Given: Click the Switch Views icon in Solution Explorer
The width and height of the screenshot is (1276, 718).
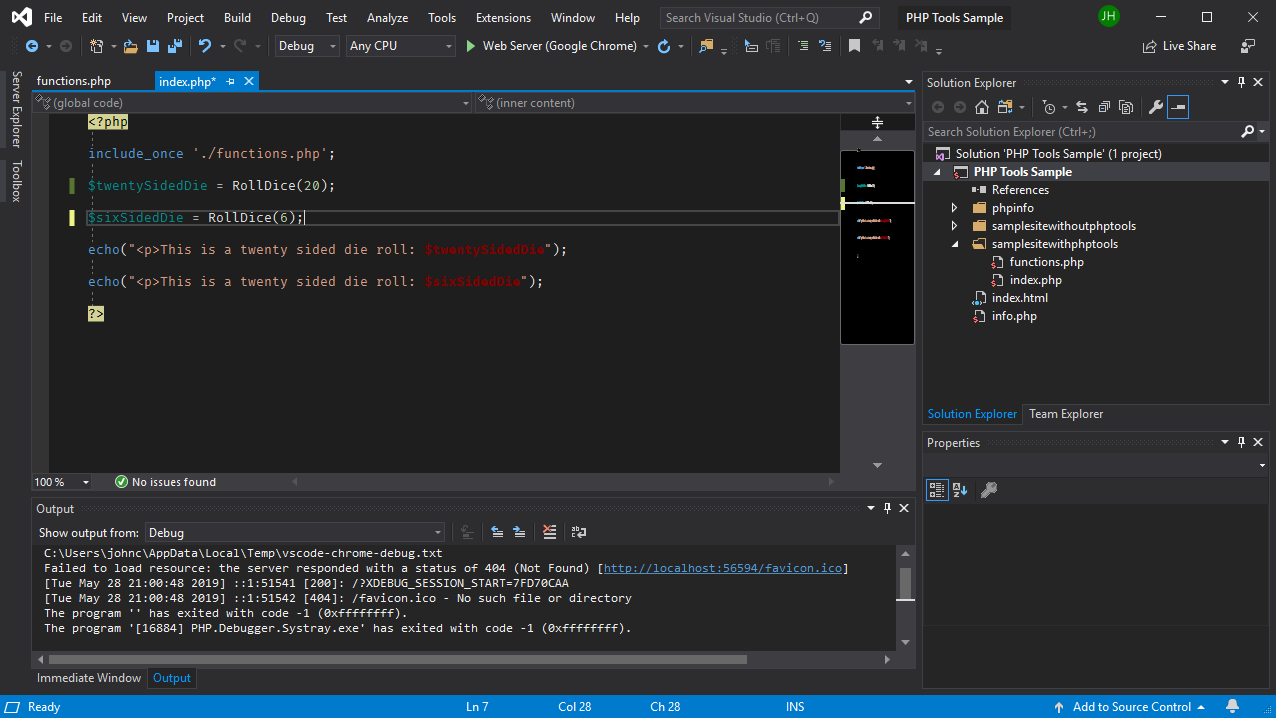Looking at the screenshot, I should click(1004, 107).
